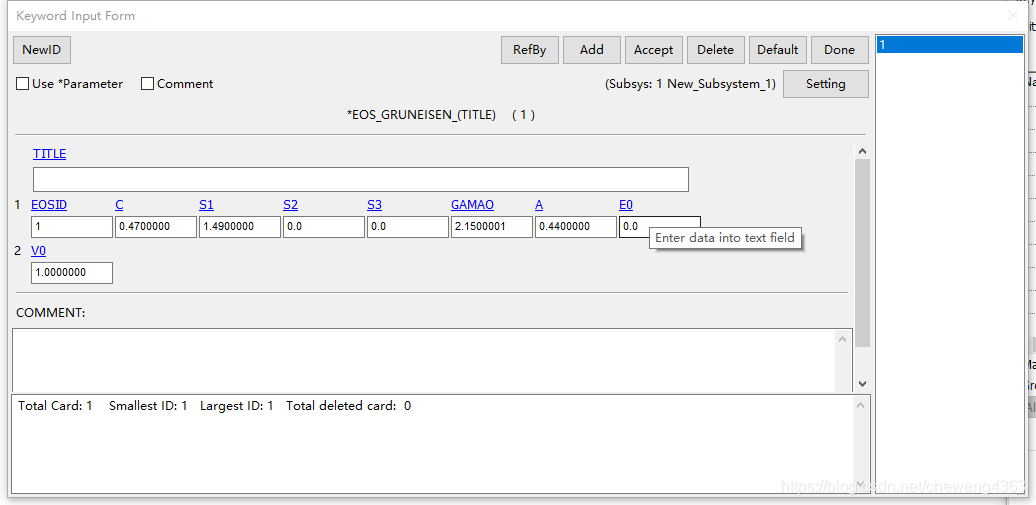Open the TITLE field help link
This screenshot has height=505, width=1036.
pyautogui.click(x=50, y=154)
